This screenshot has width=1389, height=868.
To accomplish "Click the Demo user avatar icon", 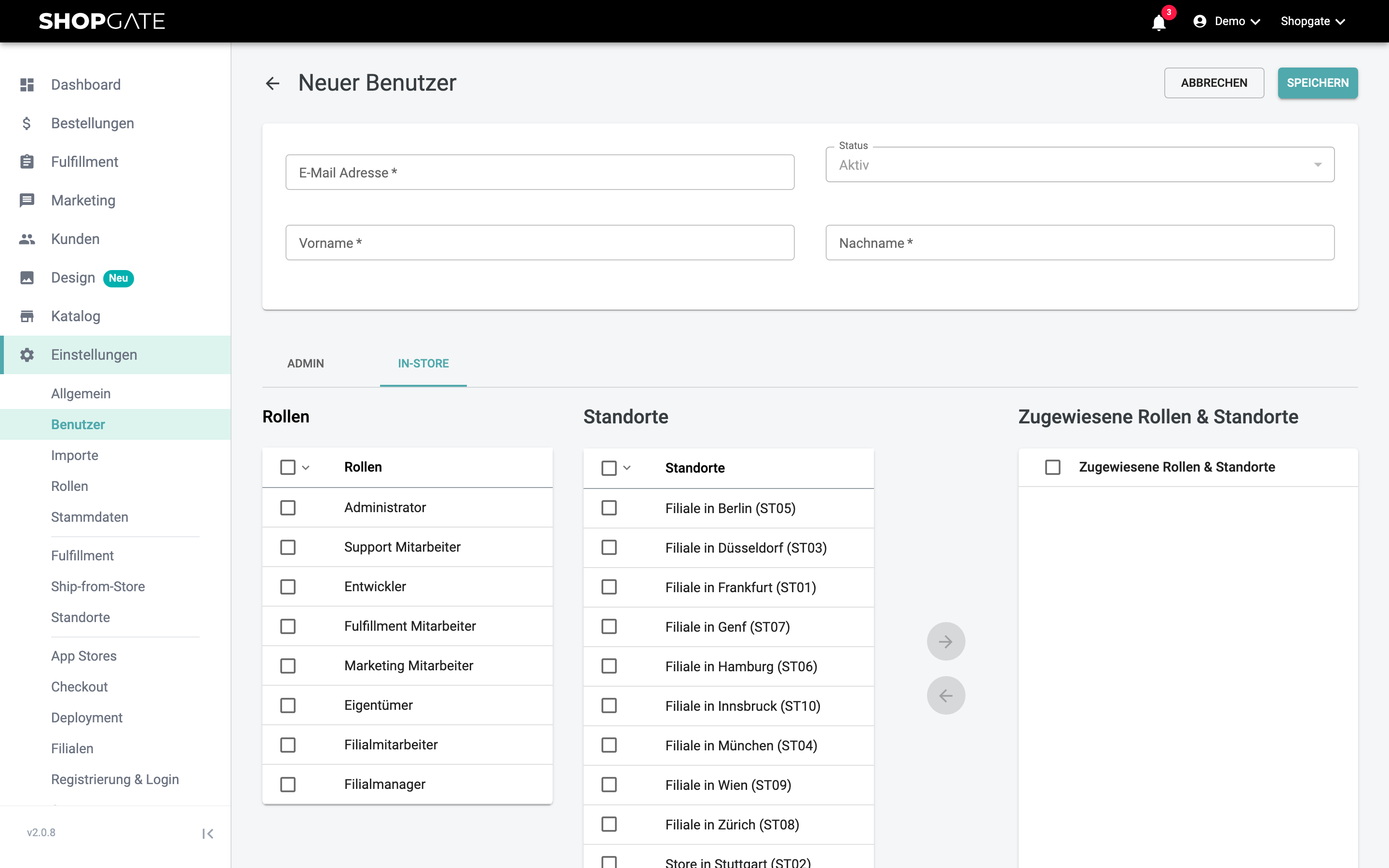I will pos(1199,21).
